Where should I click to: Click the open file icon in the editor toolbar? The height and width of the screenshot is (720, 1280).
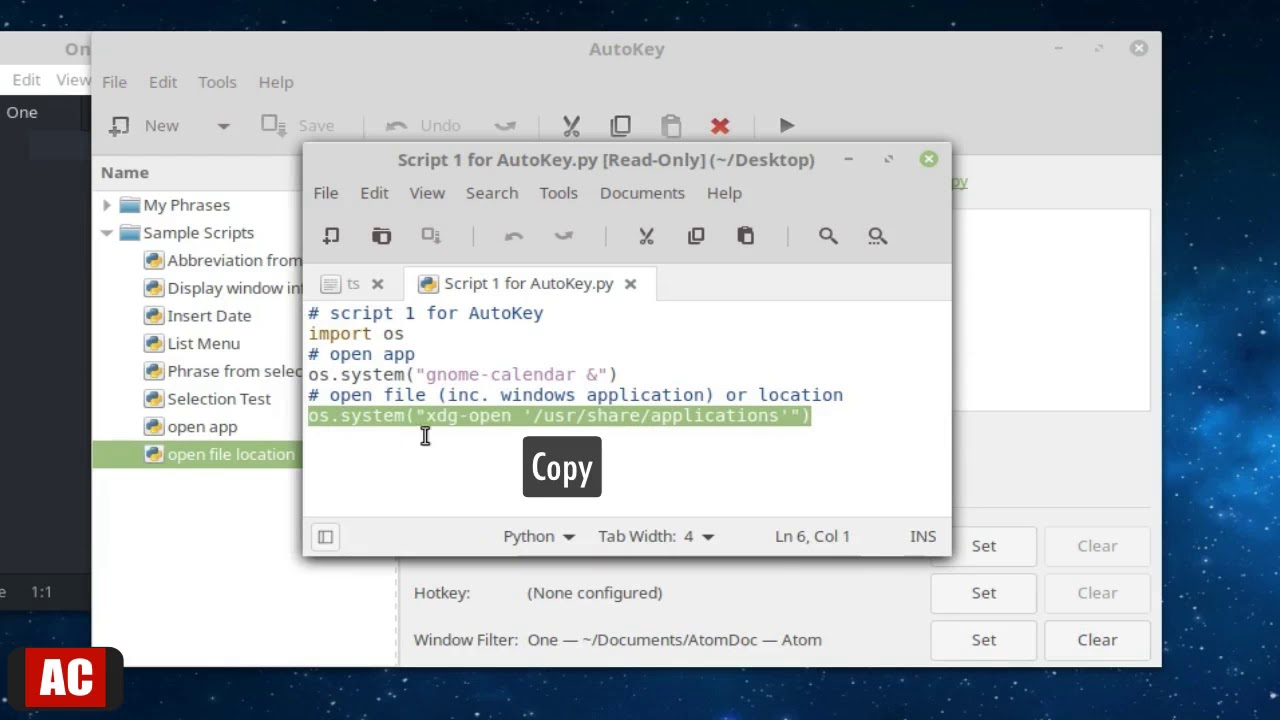tap(381, 236)
